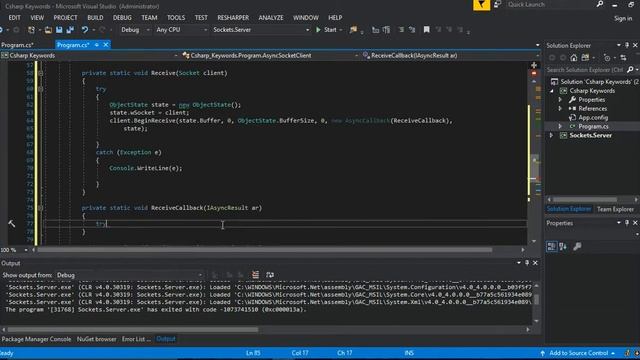
Task: Click the Output panel horizontal scrollbar
Action: coord(133,329)
